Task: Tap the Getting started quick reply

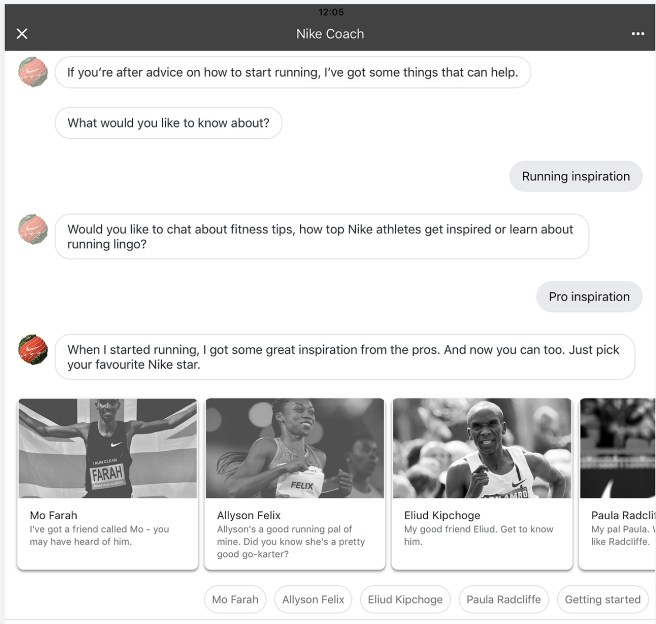Action: coord(602,600)
